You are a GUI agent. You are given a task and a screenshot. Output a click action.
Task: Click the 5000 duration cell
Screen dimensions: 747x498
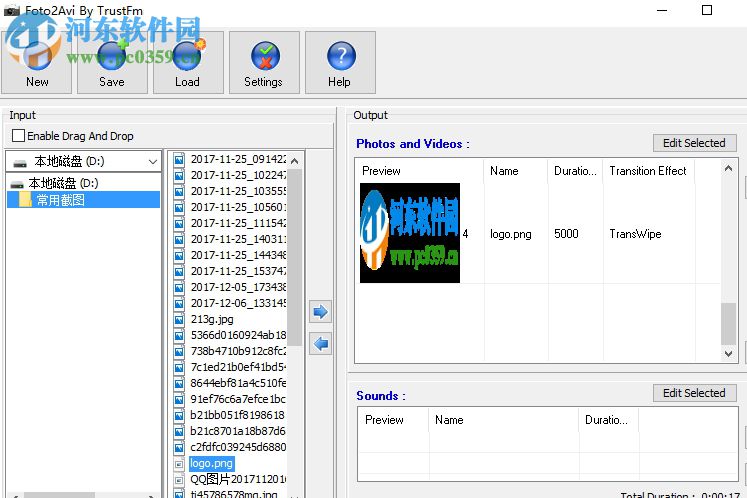pos(566,234)
